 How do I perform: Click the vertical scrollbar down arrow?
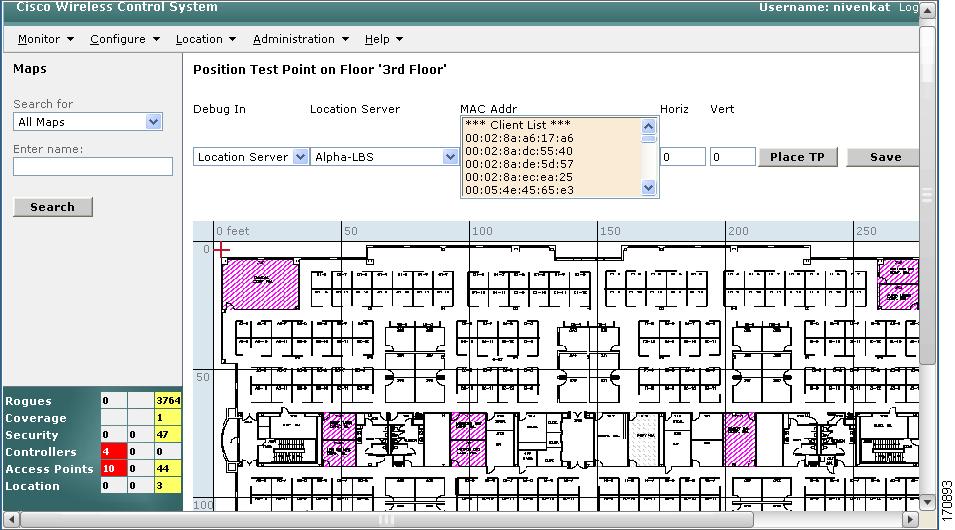928,503
